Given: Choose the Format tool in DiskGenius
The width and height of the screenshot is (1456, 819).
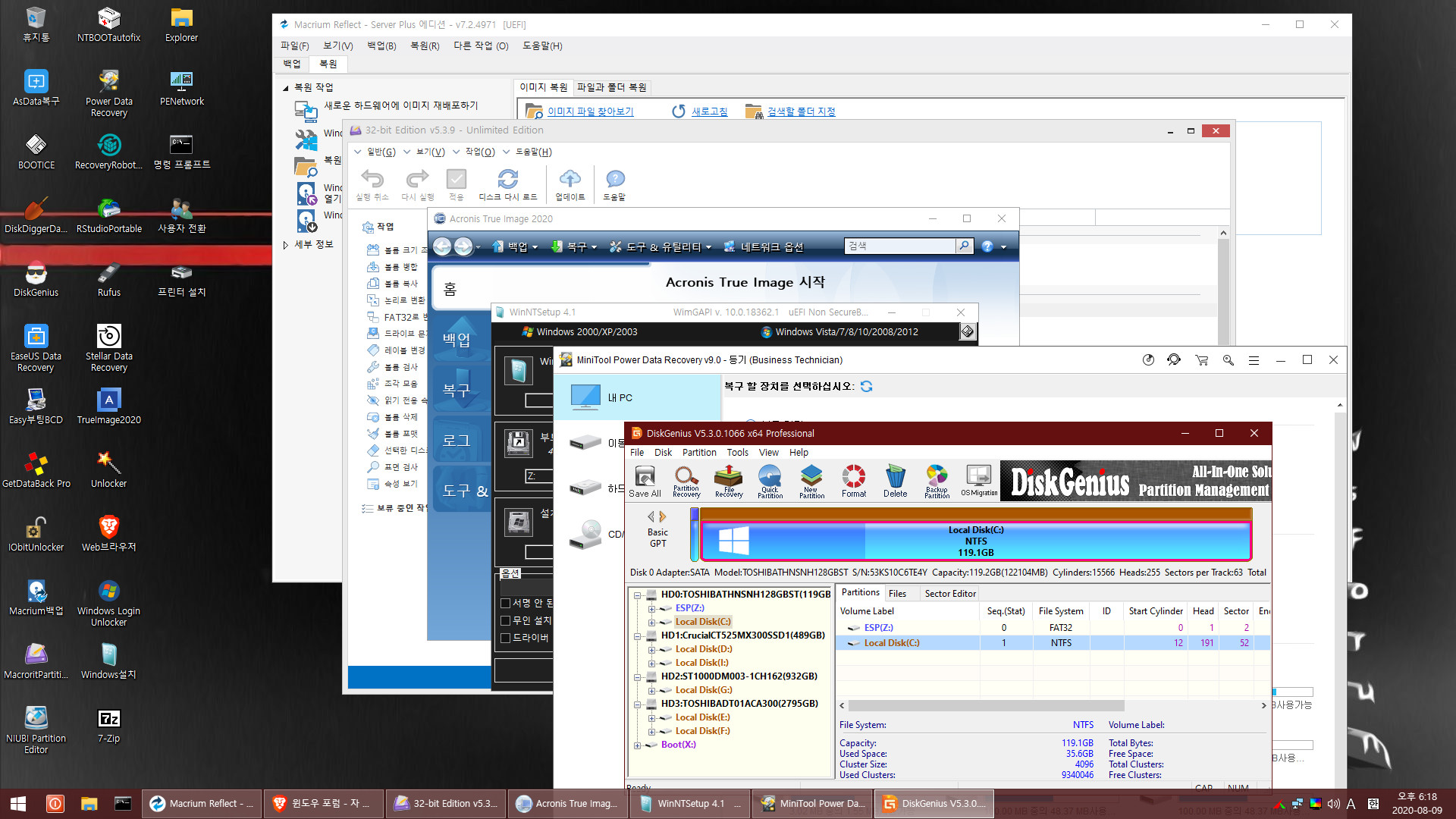Looking at the screenshot, I should pyautogui.click(x=854, y=482).
